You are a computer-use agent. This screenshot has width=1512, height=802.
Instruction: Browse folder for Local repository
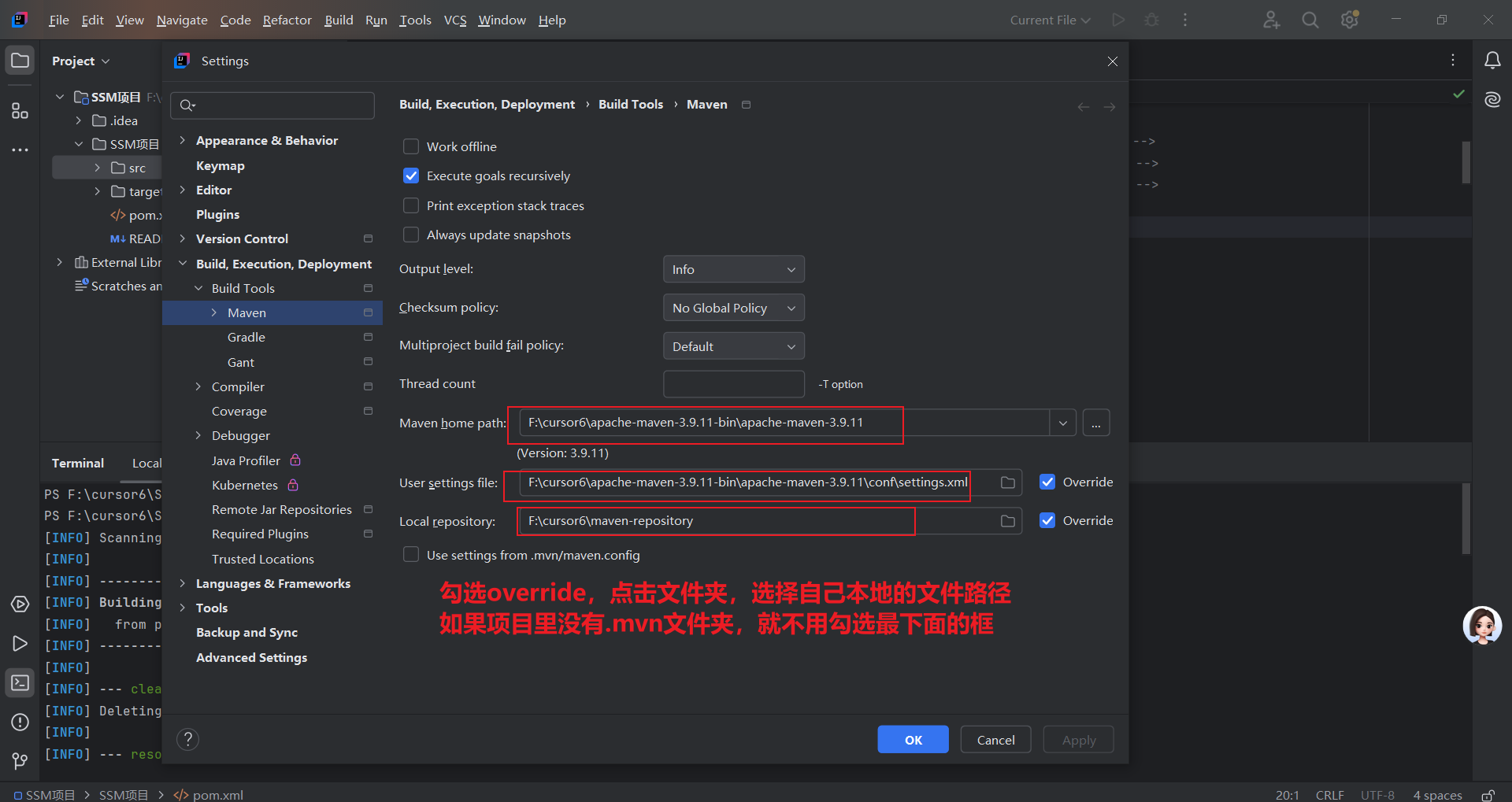point(1008,521)
